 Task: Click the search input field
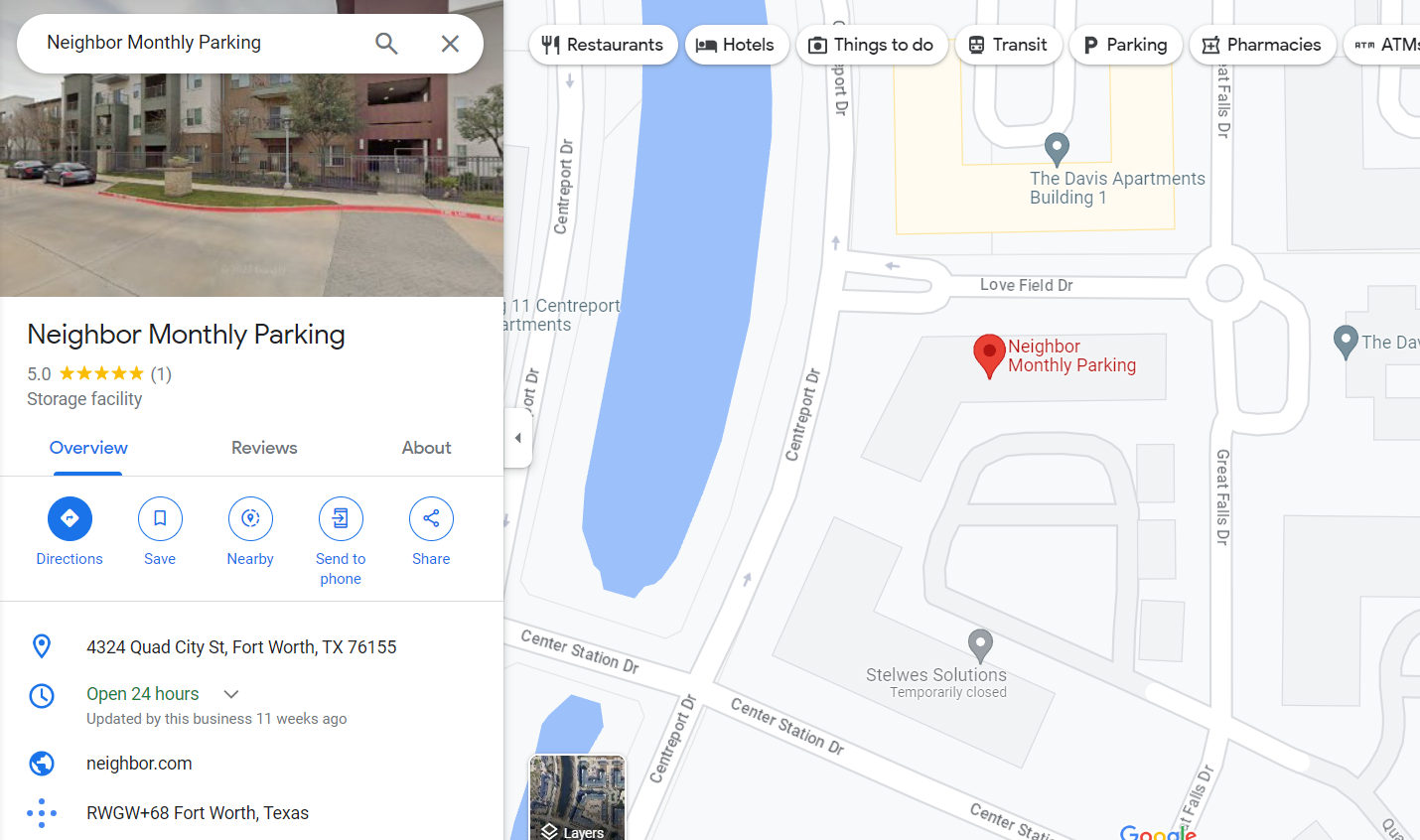tap(199, 43)
